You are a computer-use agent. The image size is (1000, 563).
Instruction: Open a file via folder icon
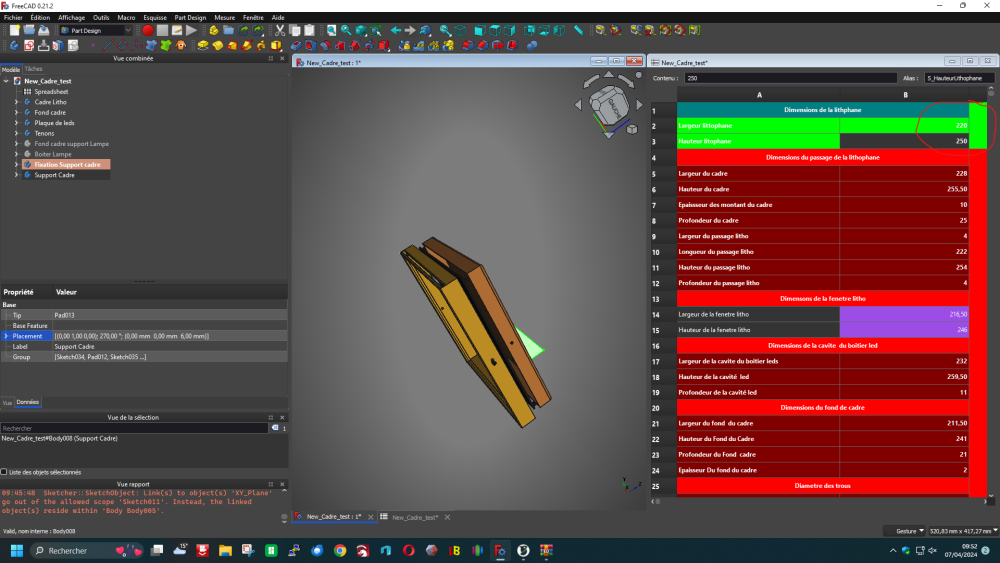click(x=29, y=30)
